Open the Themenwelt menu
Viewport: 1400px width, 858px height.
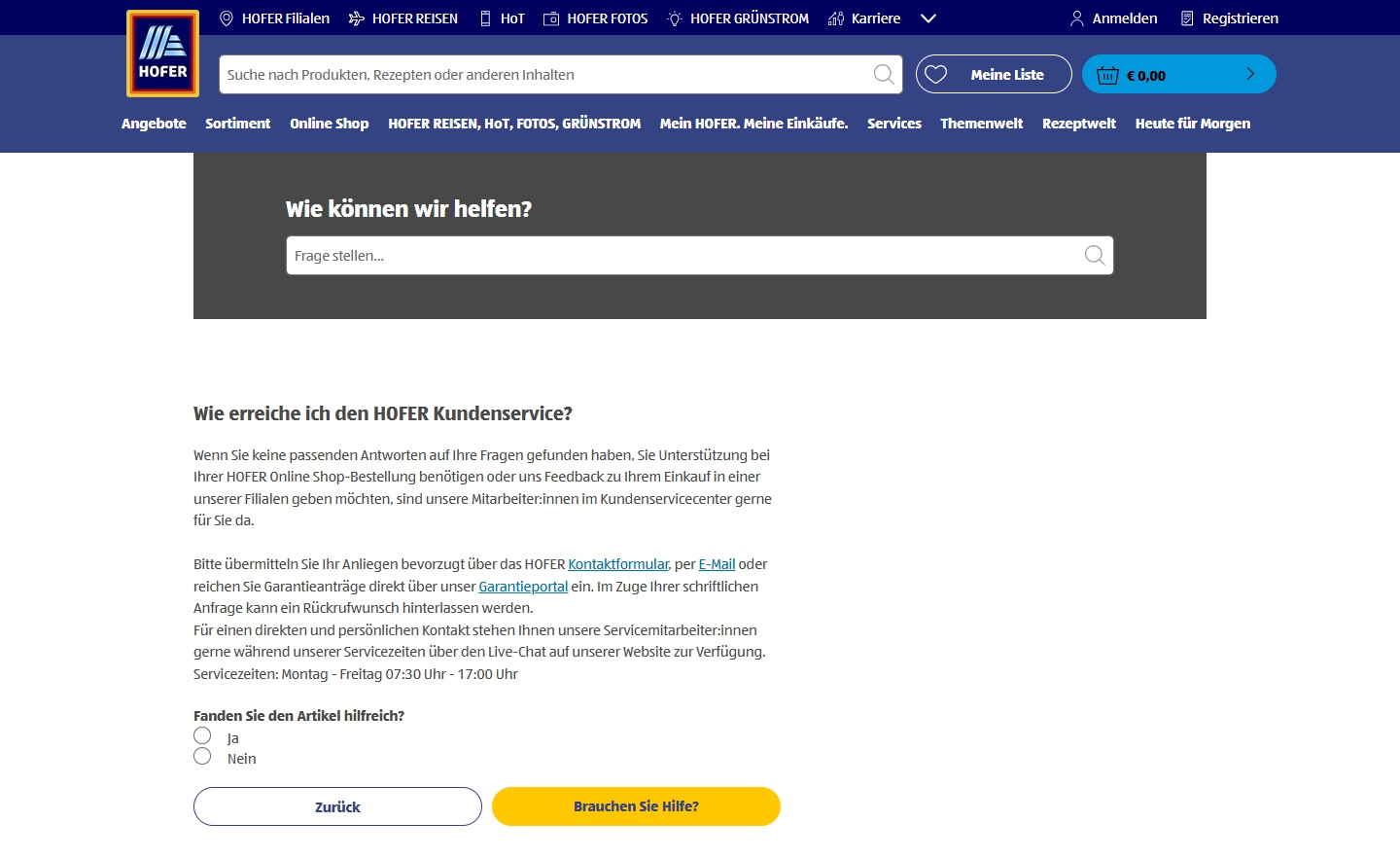coord(982,124)
